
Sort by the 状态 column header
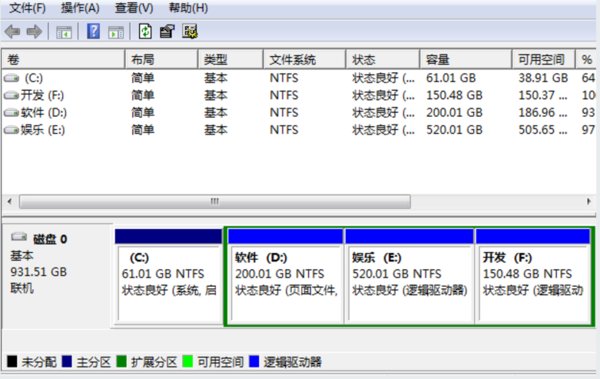pos(383,59)
